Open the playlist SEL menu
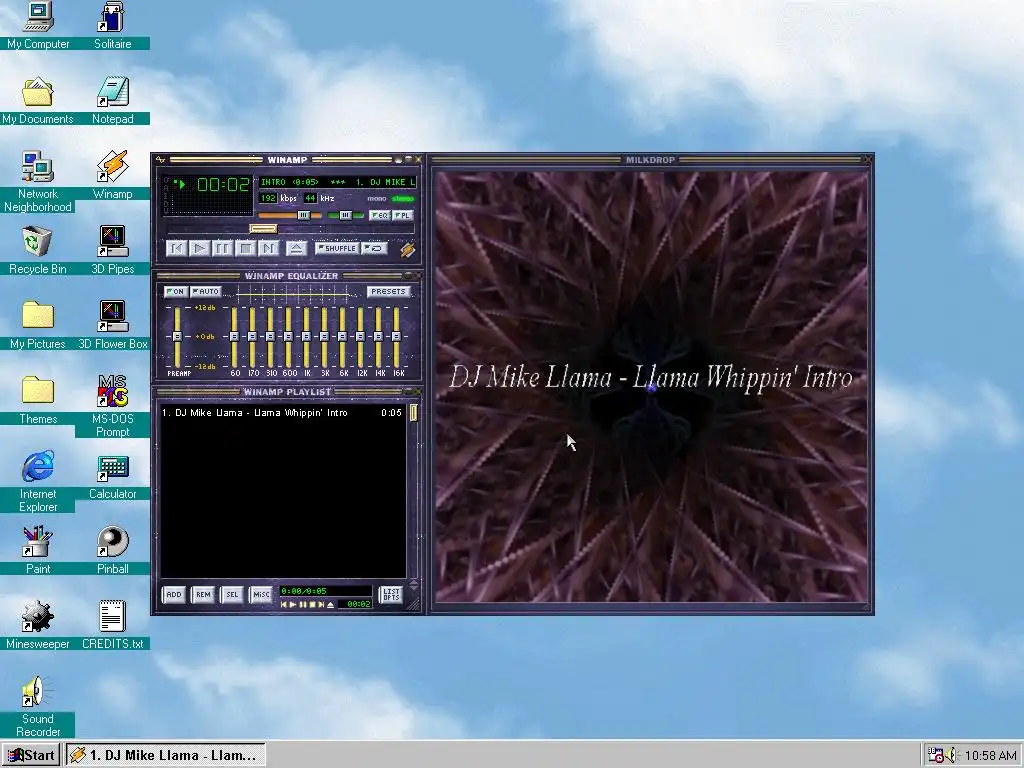1024x768 pixels. pyautogui.click(x=232, y=594)
